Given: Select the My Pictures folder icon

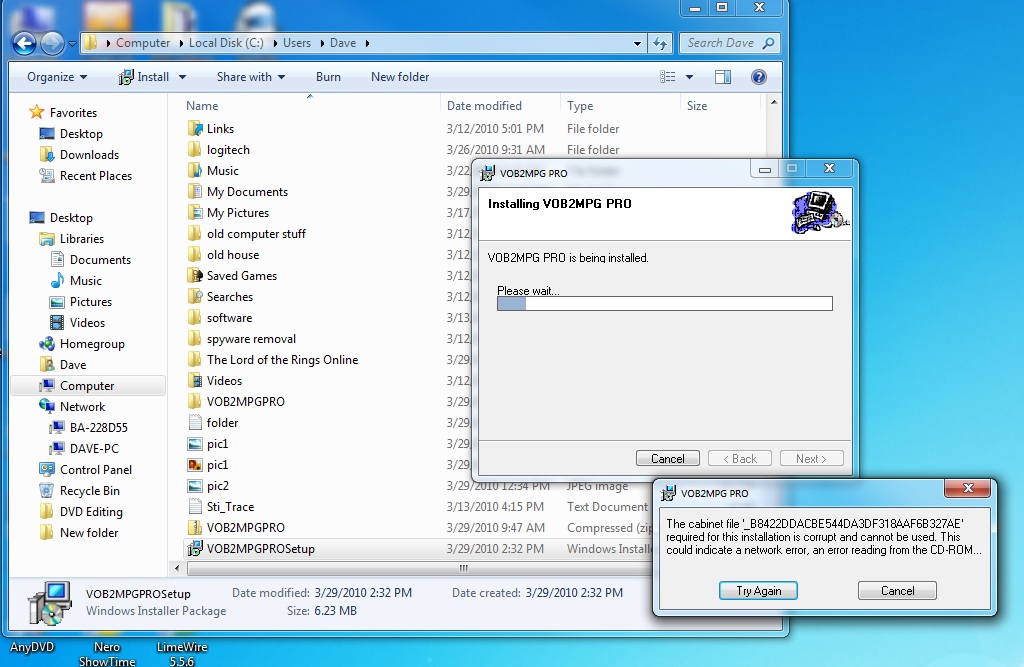Looking at the screenshot, I should 195,212.
